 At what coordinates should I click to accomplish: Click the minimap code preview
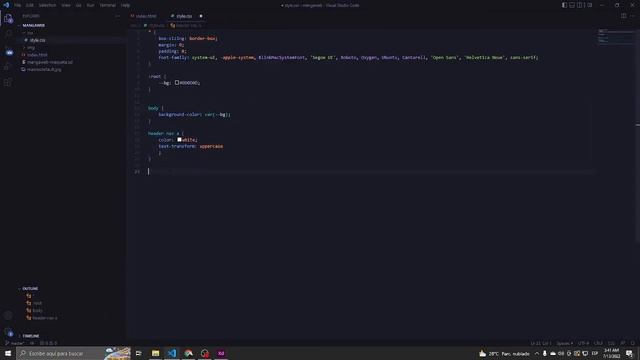[616, 36]
